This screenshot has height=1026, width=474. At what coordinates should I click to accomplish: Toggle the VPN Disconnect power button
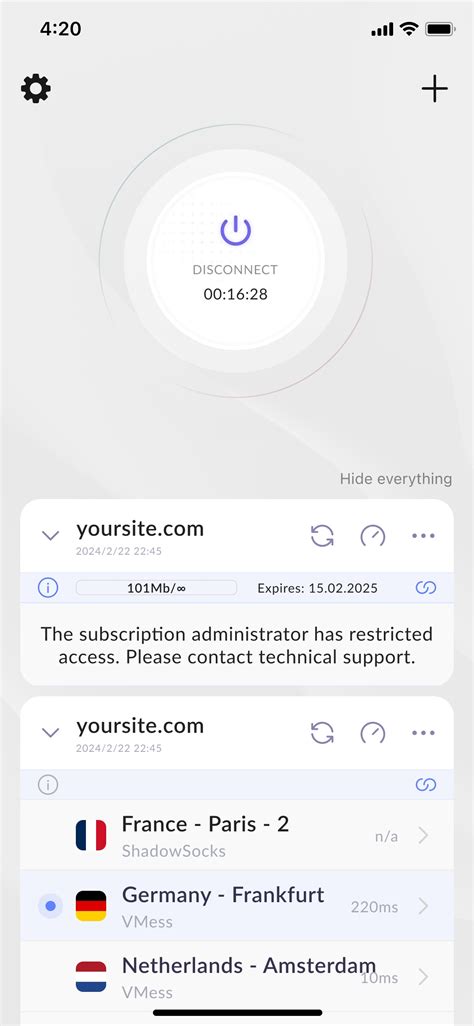click(x=236, y=261)
